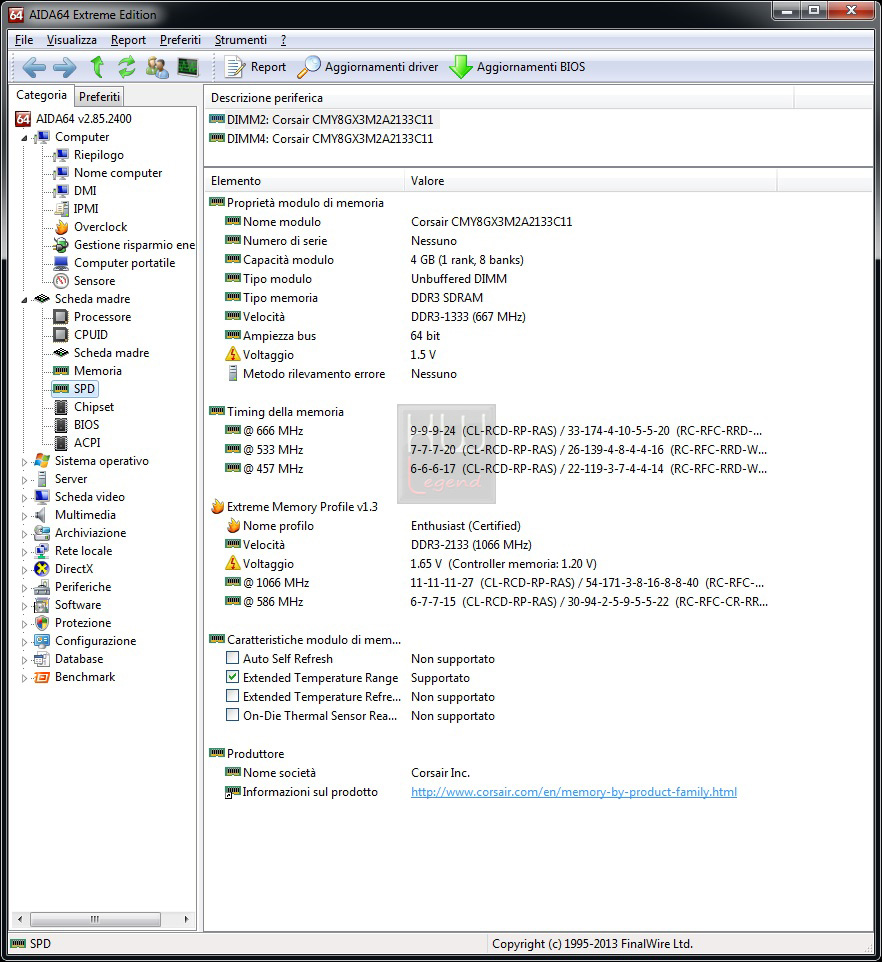Toggle the On-Die Thermal Sensor checkbox
This screenshot has width=882, height=962.
point(232,715)
